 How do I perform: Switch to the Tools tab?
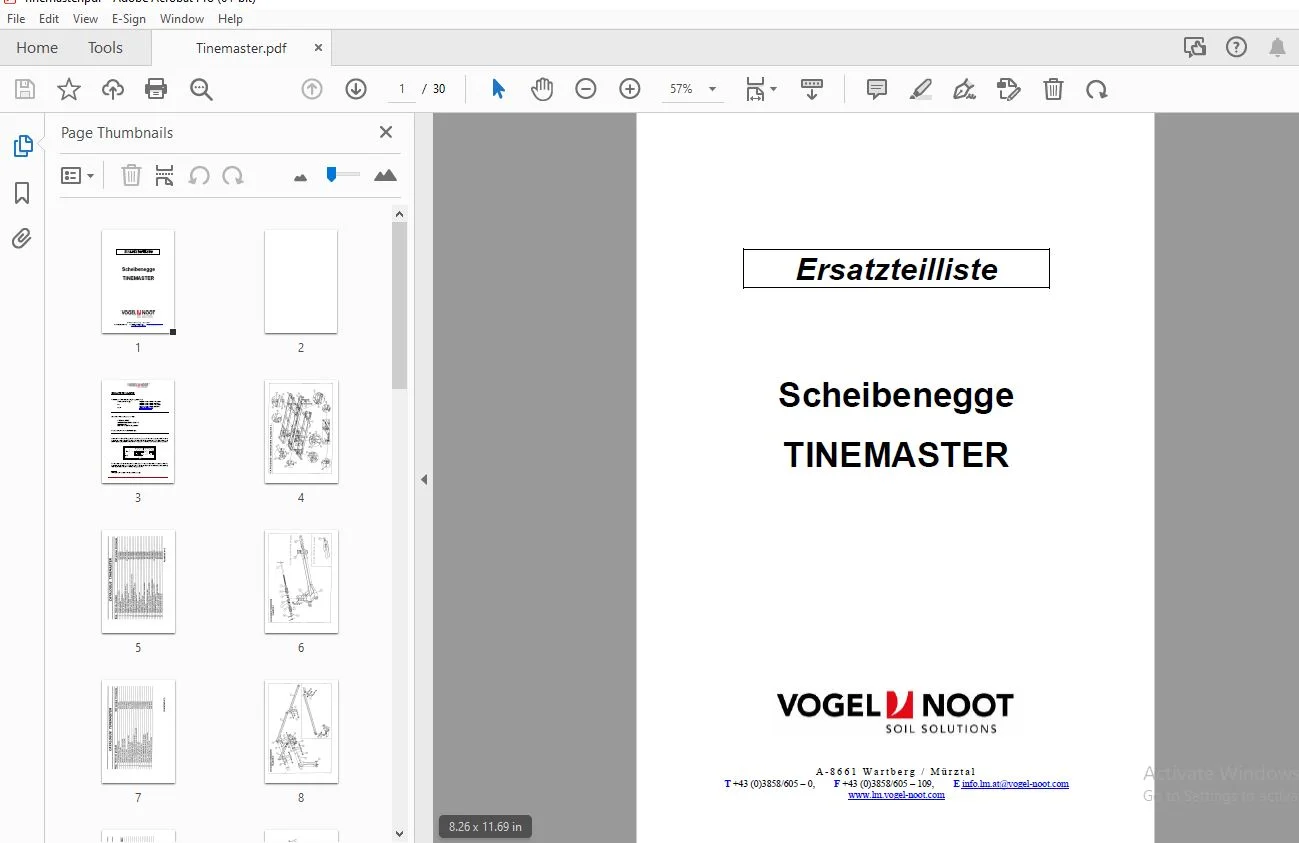[105, 48]
